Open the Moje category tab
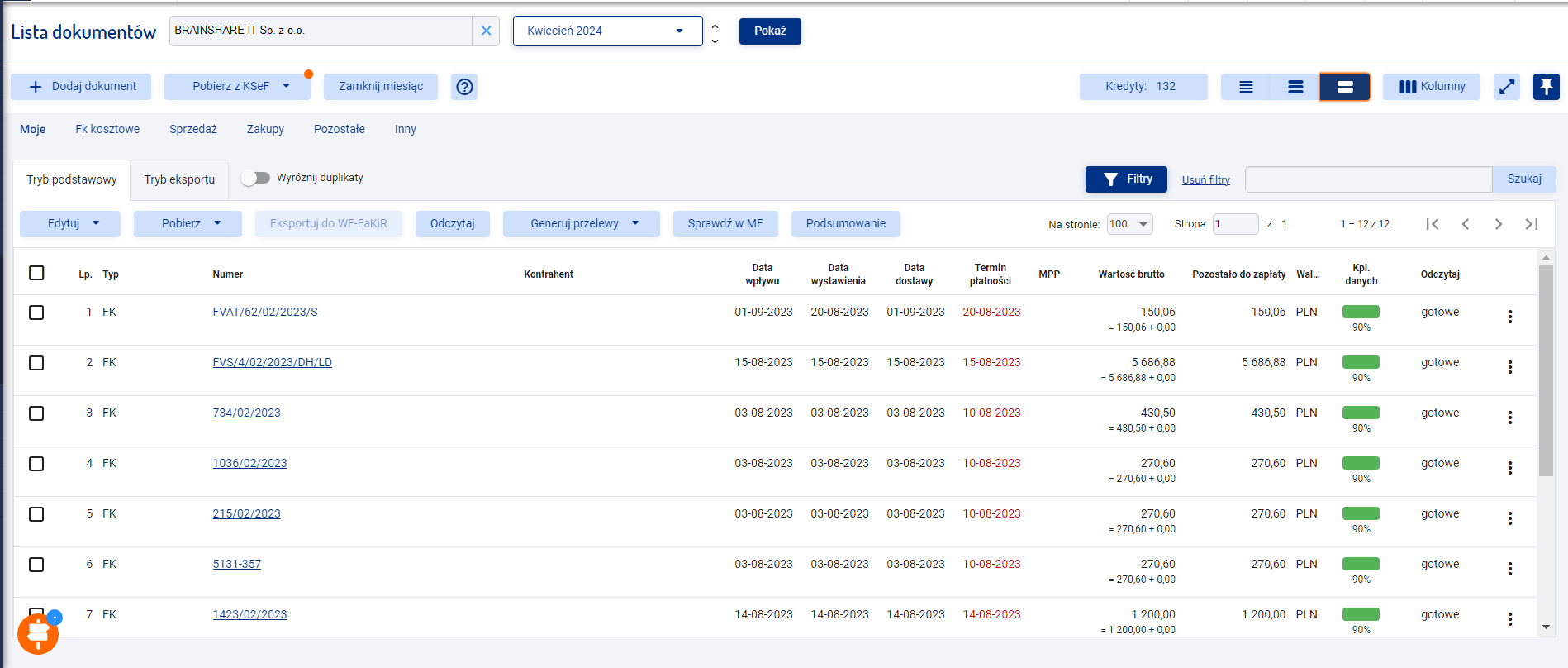1568x668 pixels. (x=33, y=129)
